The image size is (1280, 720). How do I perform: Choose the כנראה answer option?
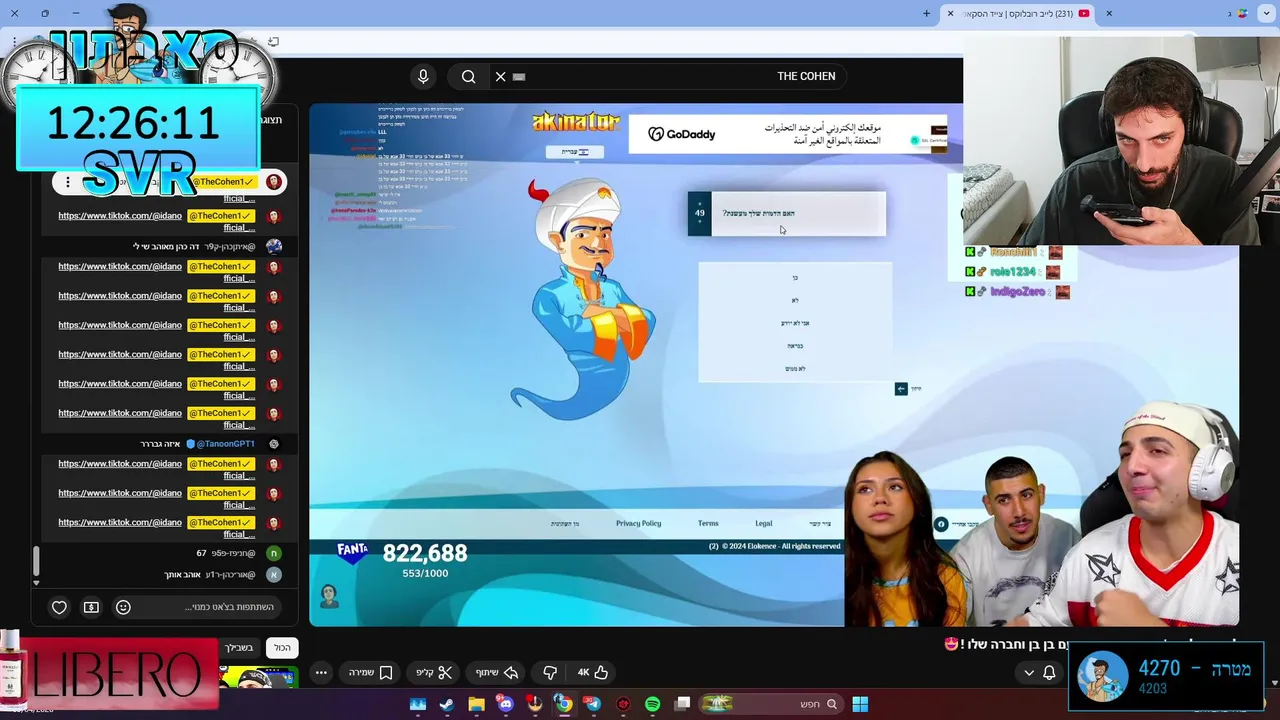795,346
